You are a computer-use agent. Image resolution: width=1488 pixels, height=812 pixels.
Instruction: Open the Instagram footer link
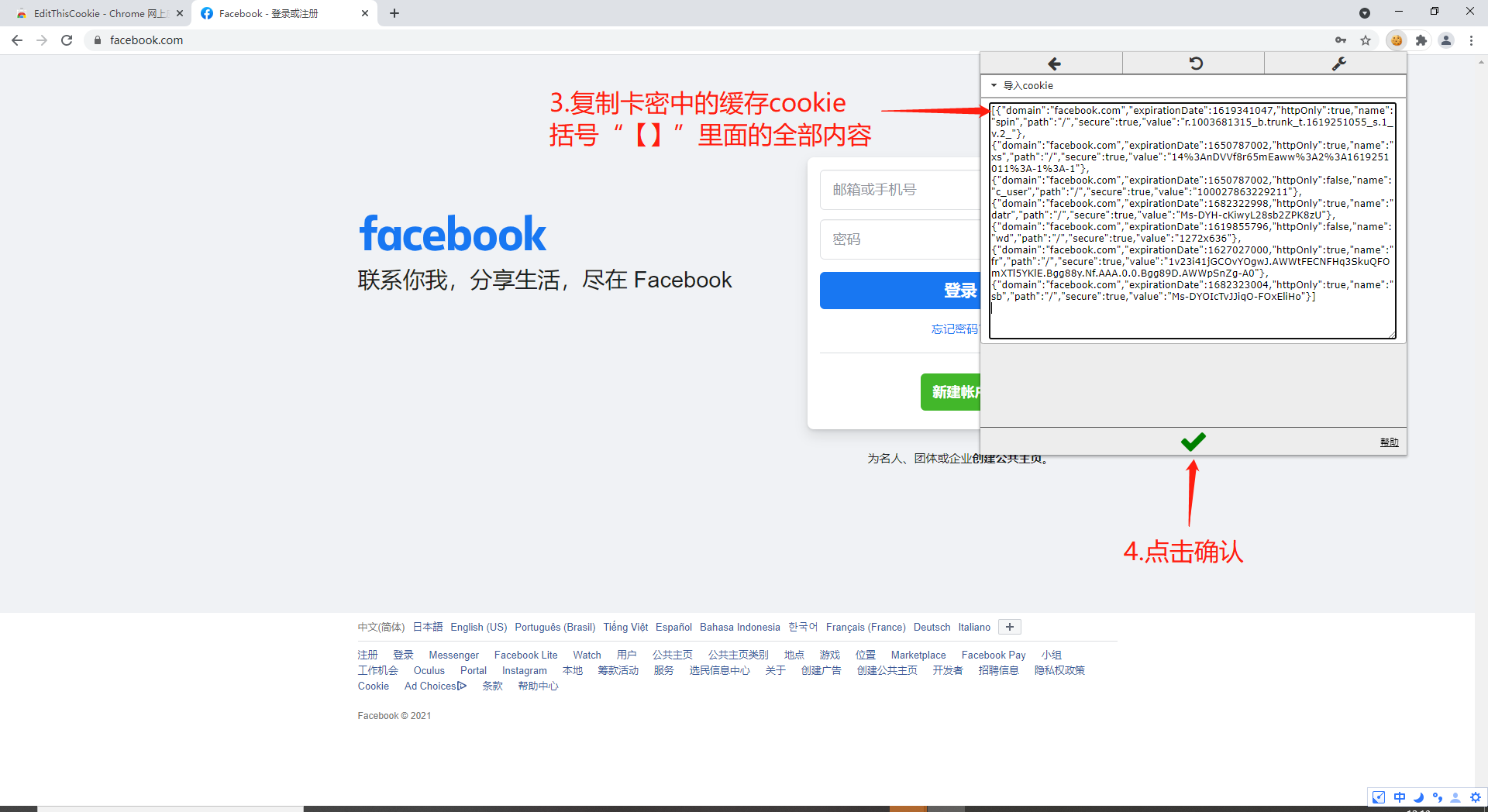click(524, 670)
